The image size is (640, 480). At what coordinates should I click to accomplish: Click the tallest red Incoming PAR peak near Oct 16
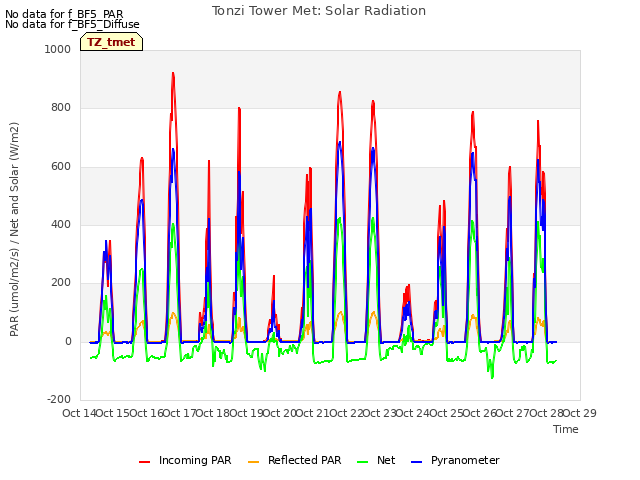[173, 73]
